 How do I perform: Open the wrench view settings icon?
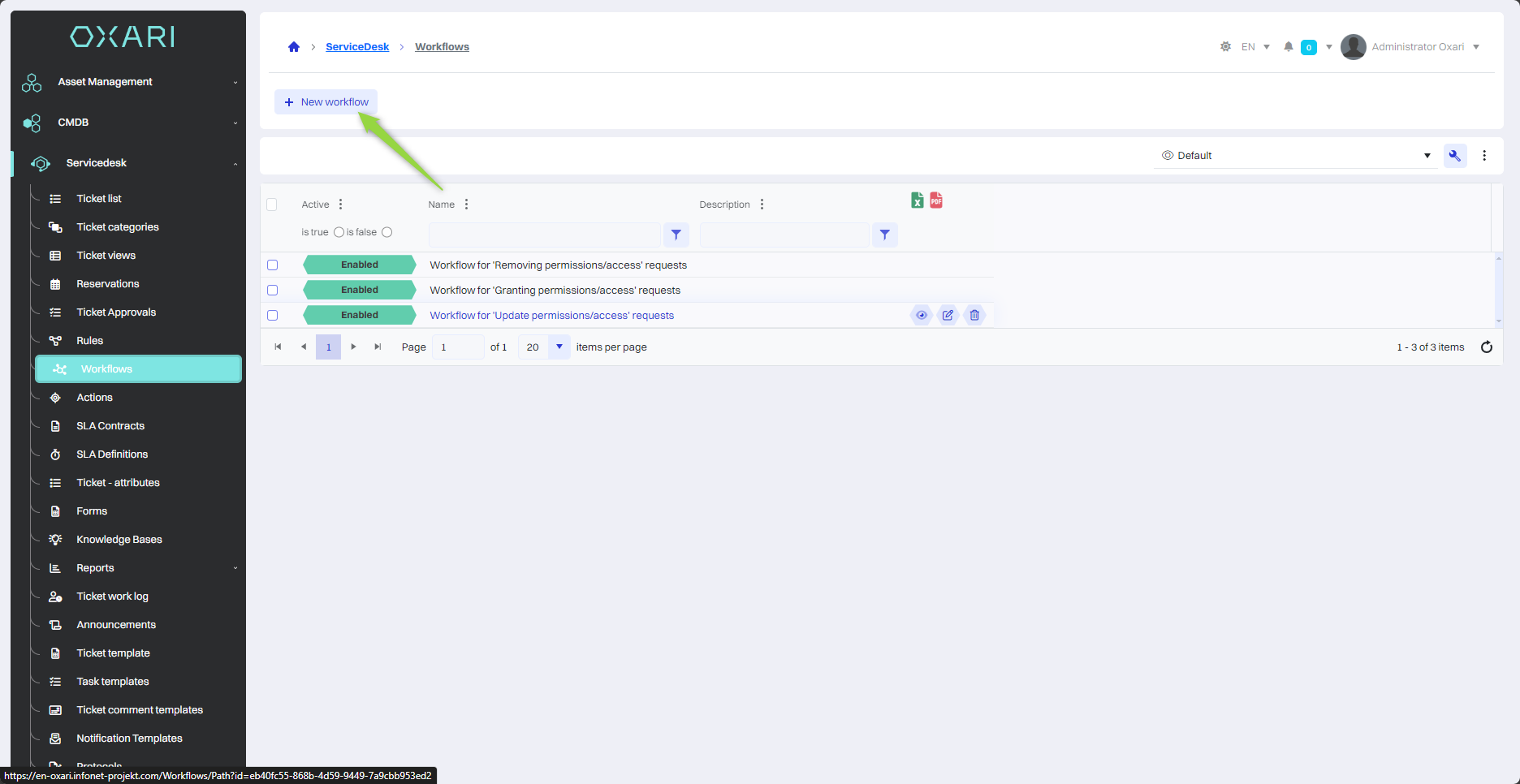tap(1454, 156)
